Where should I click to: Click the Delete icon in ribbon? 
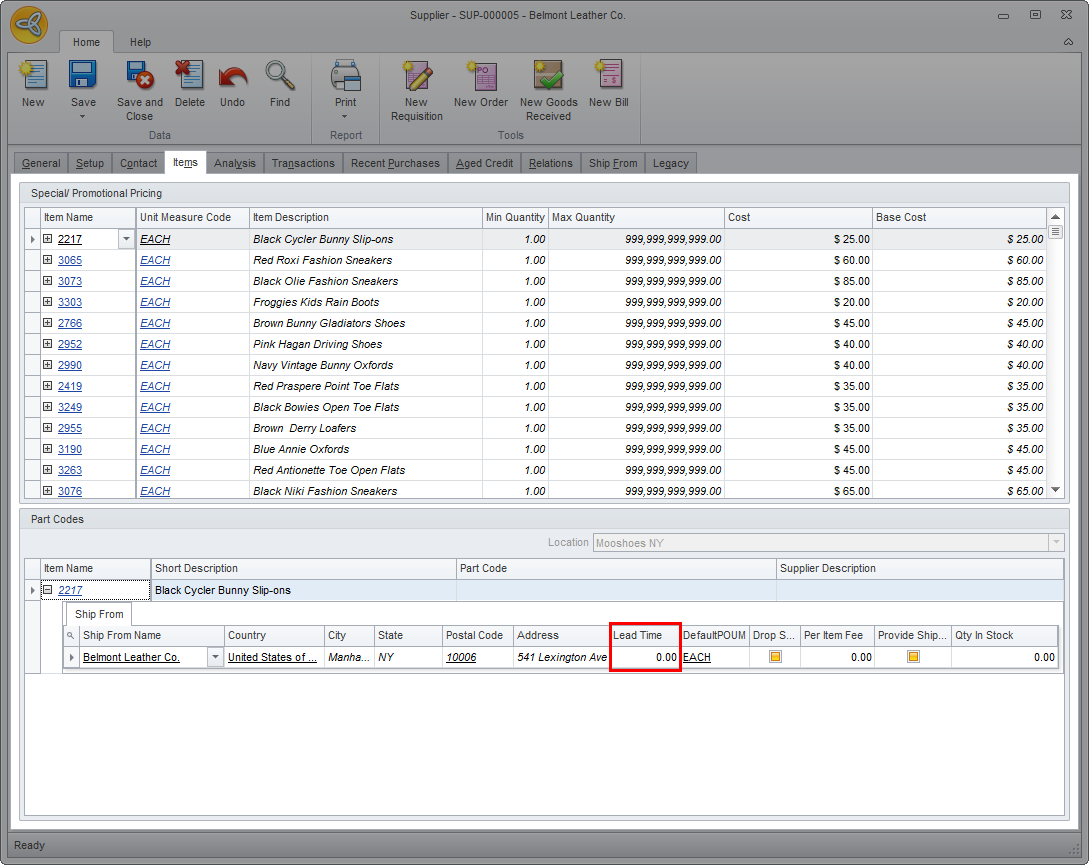click(x=189, y=76)
